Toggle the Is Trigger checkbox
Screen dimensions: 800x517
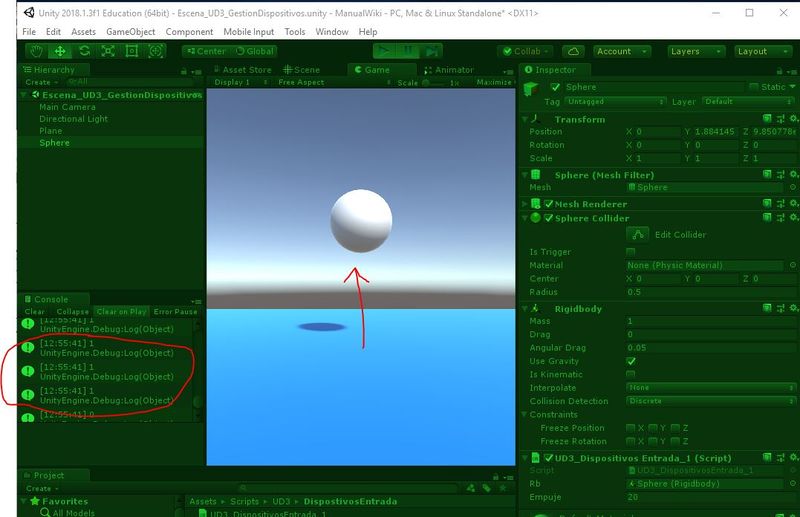click(x=631, y=252)
